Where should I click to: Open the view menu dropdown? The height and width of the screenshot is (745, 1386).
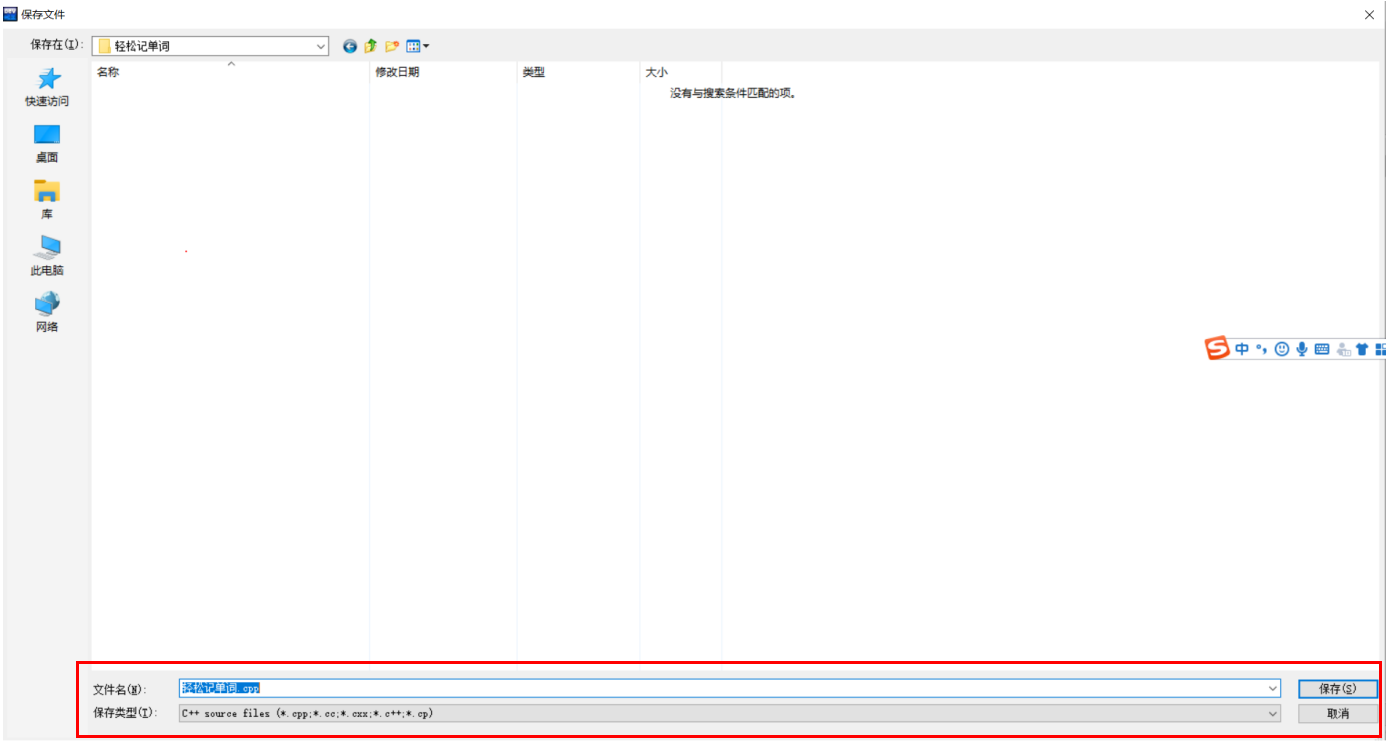pos(418,46)
